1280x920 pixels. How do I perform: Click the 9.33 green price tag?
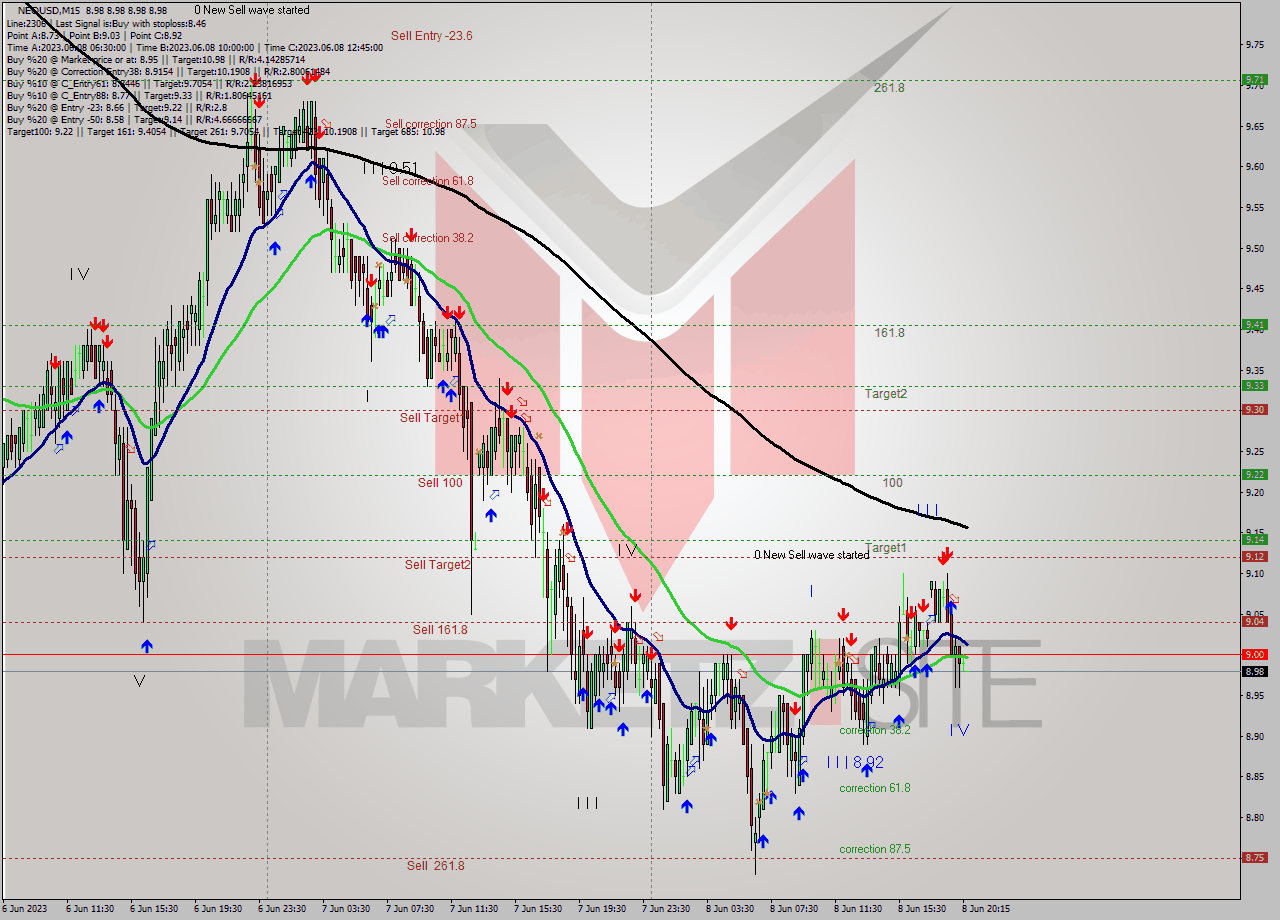pyautogui.click(x=1254, y=385)
